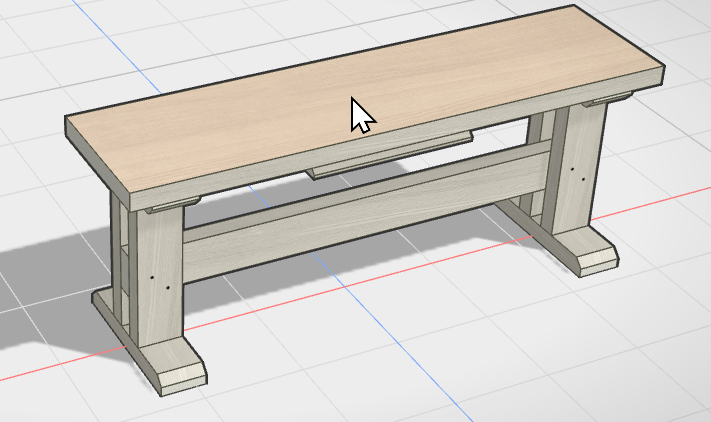Pick the center cleat under the seat
711x422 pixels.
coord(390,154)
